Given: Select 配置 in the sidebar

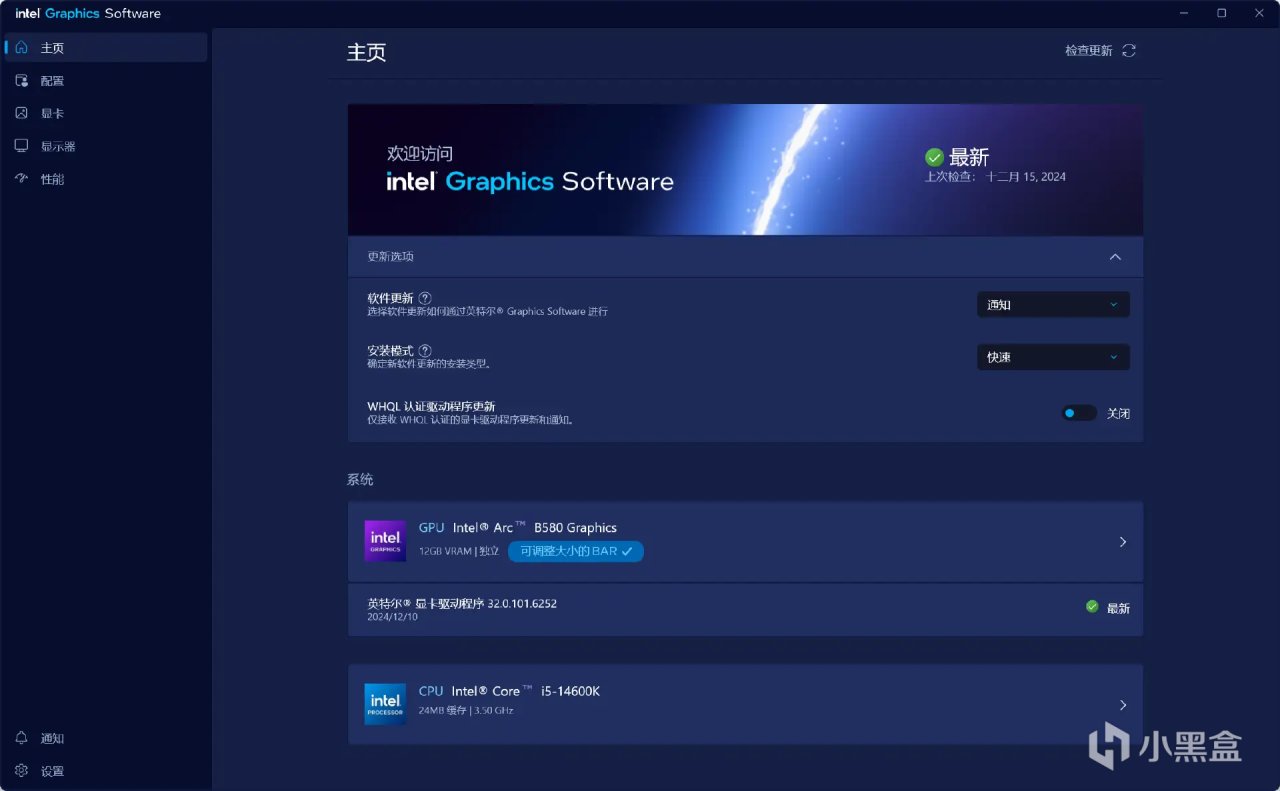Looking at the screenshot, I should click(106, 81).
